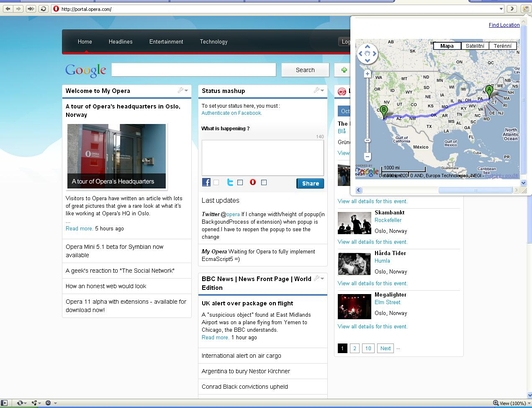Screen dimensions: 532x408
Task: Switch the map to Mapa view
Action: click(447, 46)
